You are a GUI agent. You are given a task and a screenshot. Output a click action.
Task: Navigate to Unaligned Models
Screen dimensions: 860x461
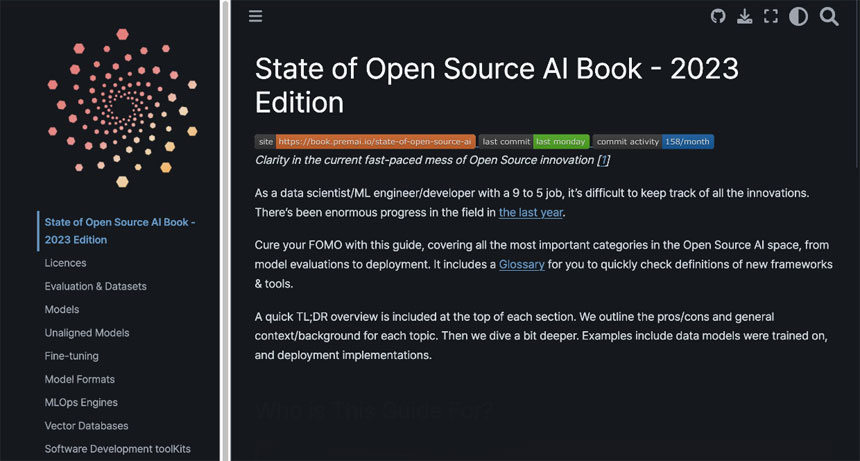87,333
